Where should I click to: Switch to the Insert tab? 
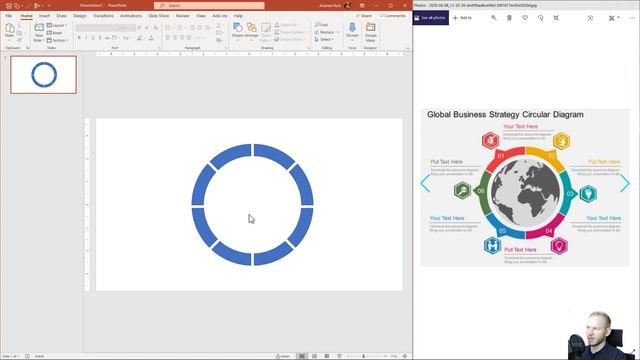tap(44, 16)
